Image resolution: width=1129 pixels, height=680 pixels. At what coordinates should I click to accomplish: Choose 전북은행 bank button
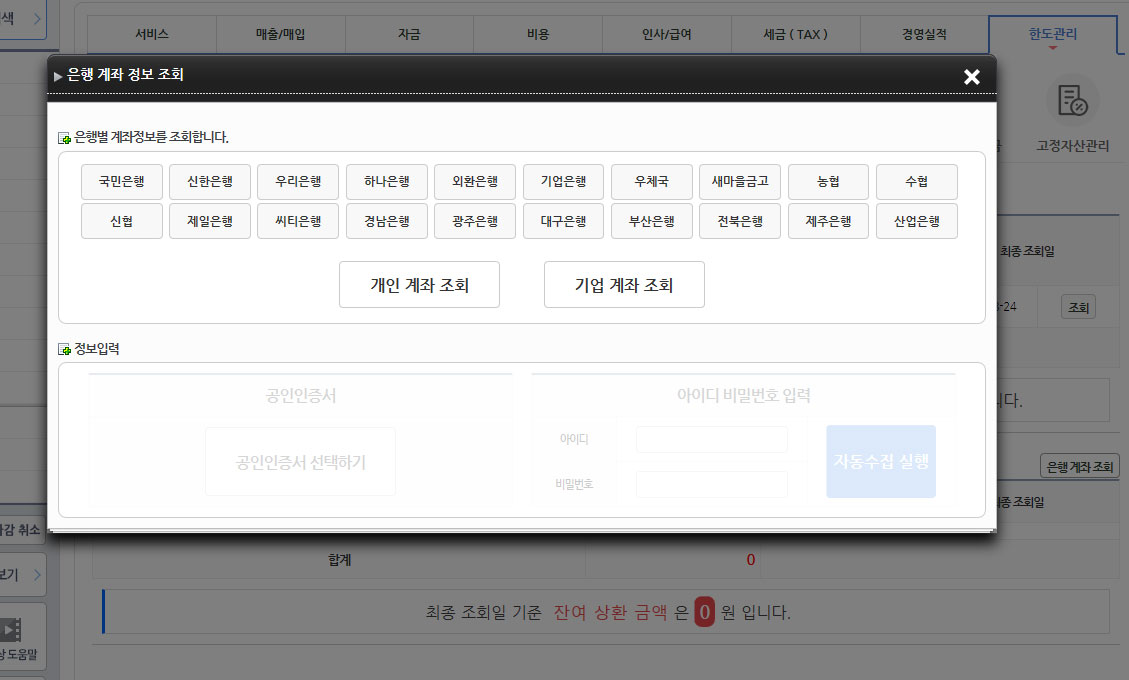pyautogui.click(x=740, y=221)
